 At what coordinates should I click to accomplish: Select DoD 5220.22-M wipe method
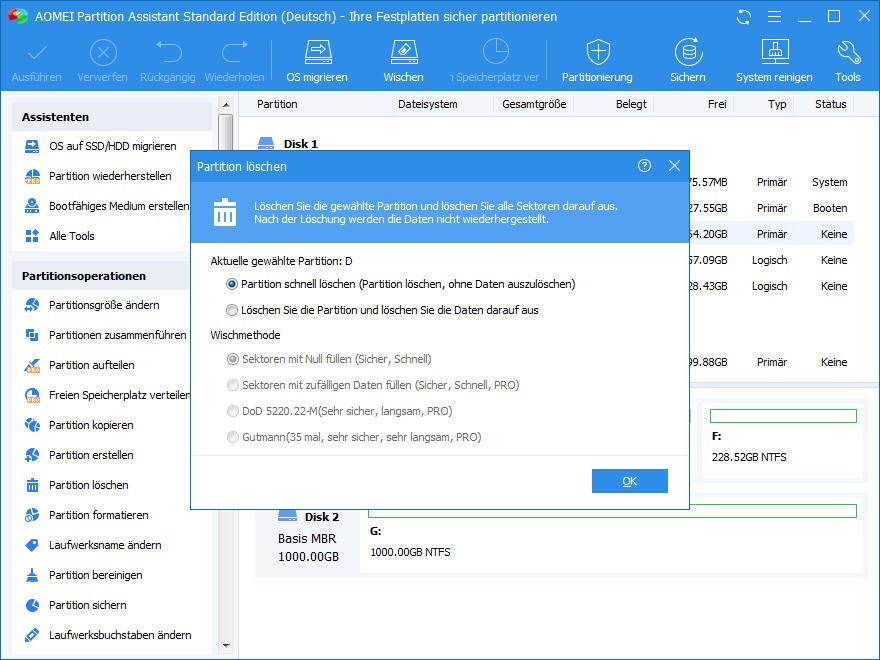232,411
